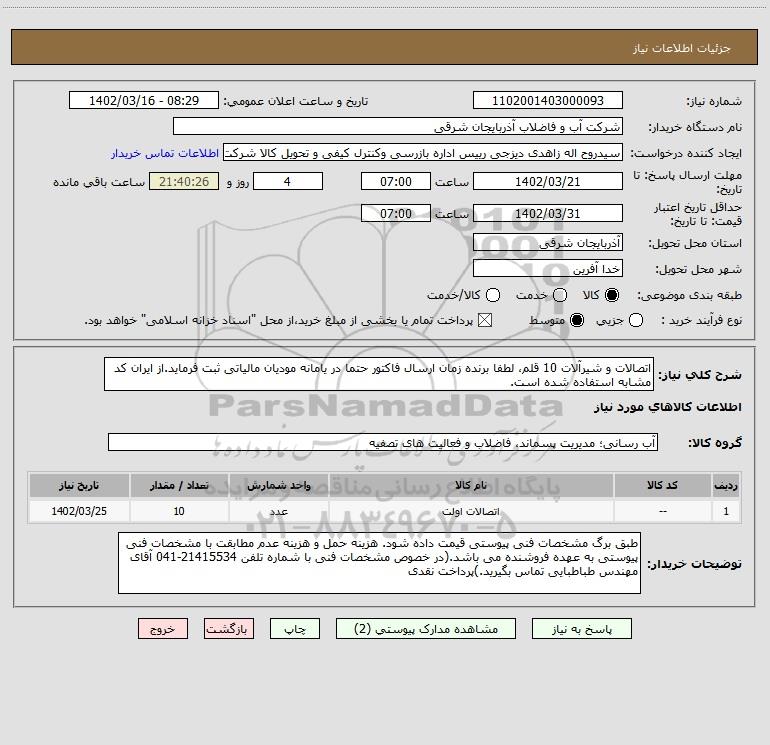The height and width of the screenshot is (745, 770).
Task: Click the توضیحات خریدار notes box
Action: 380,563
